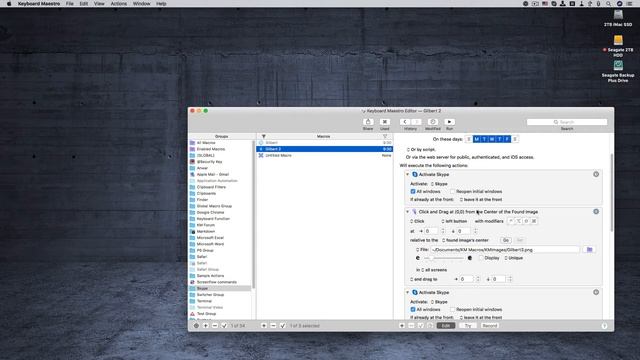Click the Modified clock toolbar button

coord(433,122)
